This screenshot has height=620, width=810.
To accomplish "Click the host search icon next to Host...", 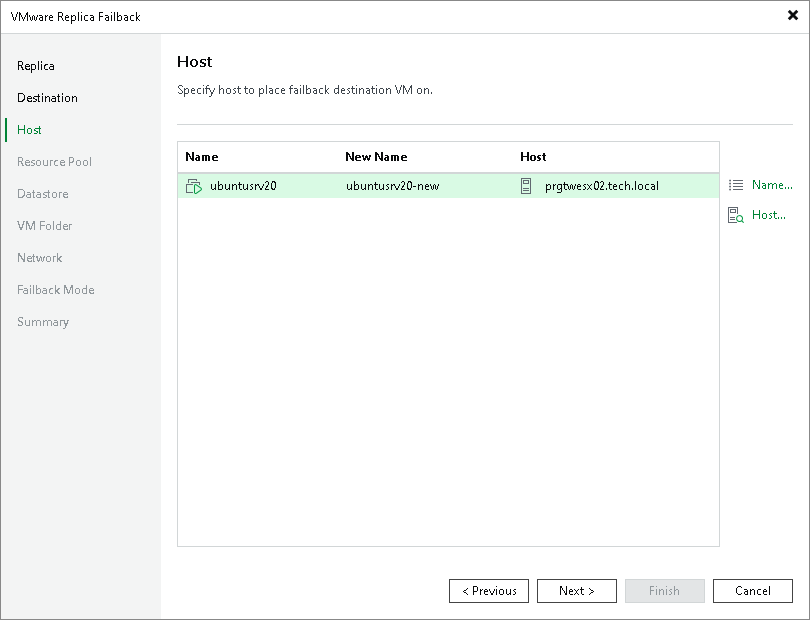I will point(736,215).
